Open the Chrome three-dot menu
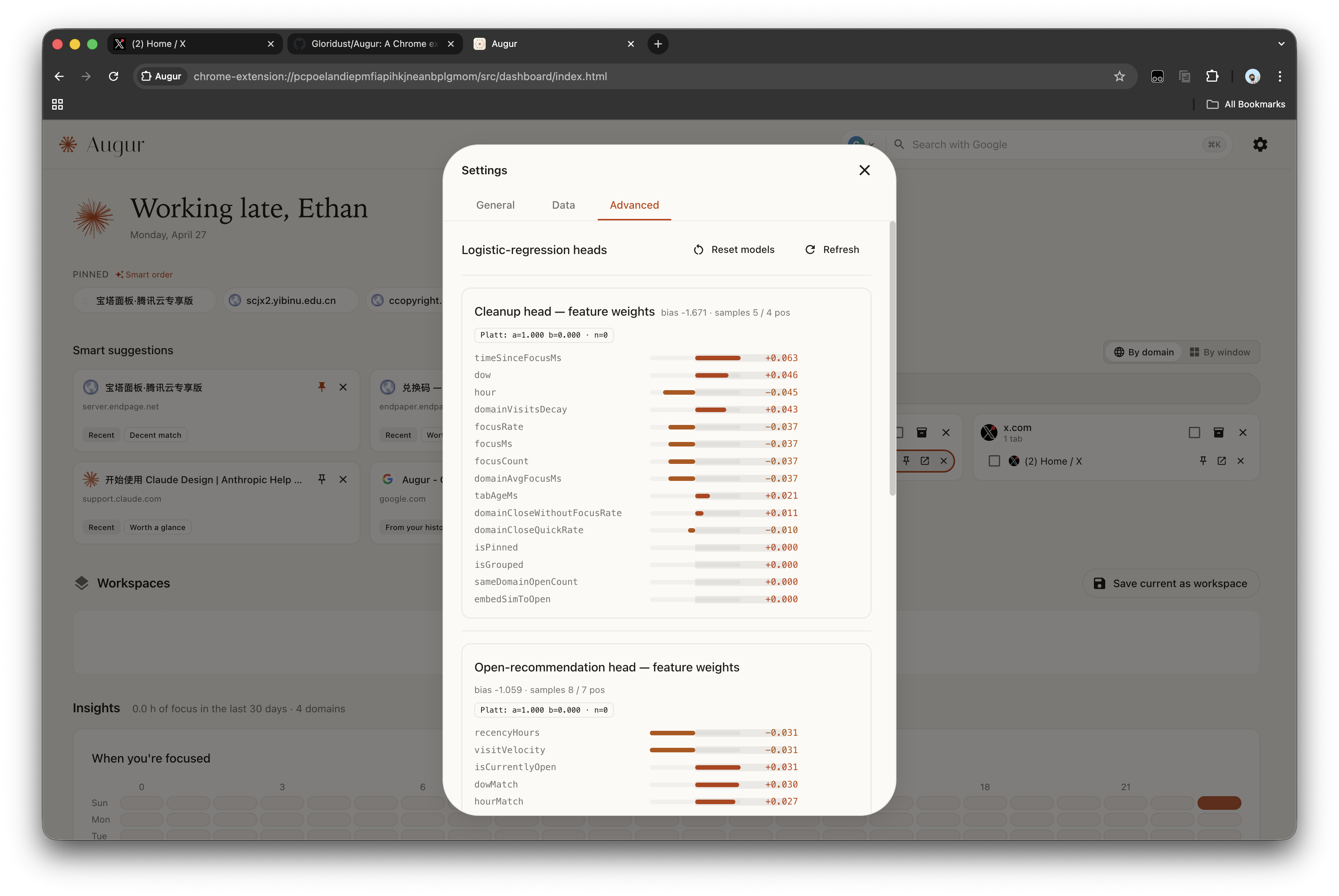The width and height of the screenshot is (1339, 896). [x=1280, y=76]
